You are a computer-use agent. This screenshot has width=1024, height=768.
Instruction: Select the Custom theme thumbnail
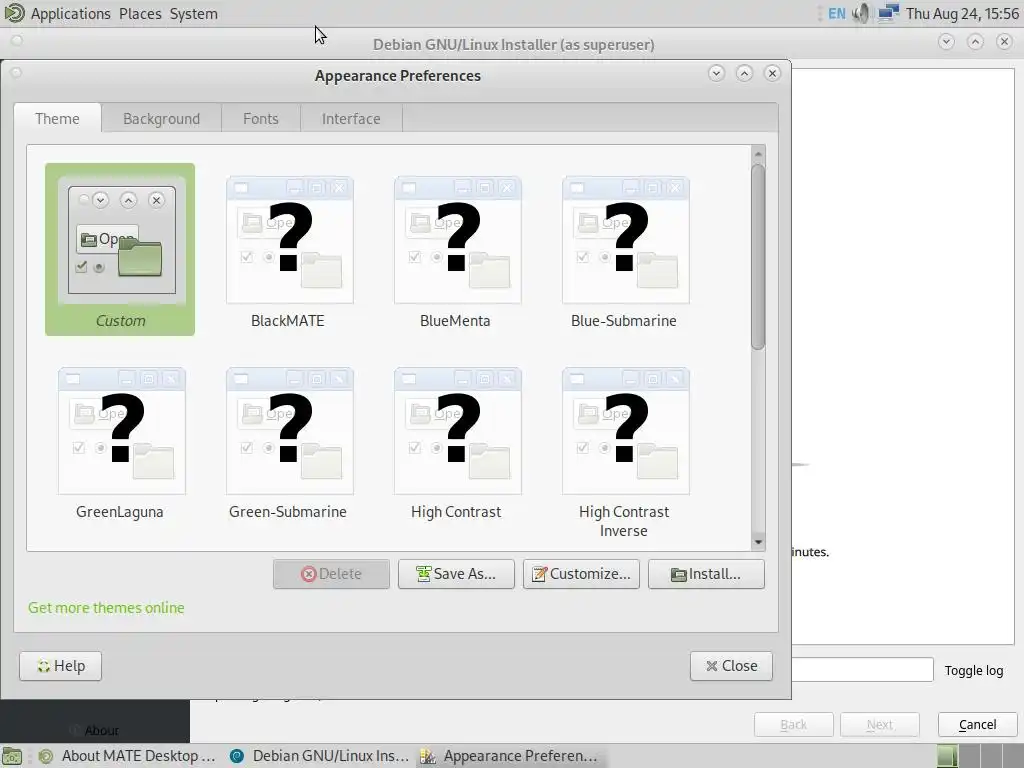pos(120,249)
